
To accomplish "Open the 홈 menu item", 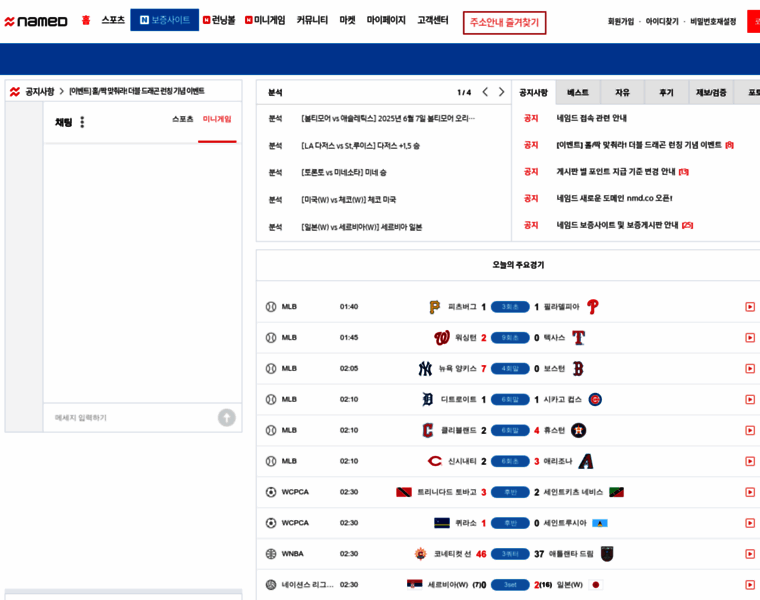I will [86, 20].
